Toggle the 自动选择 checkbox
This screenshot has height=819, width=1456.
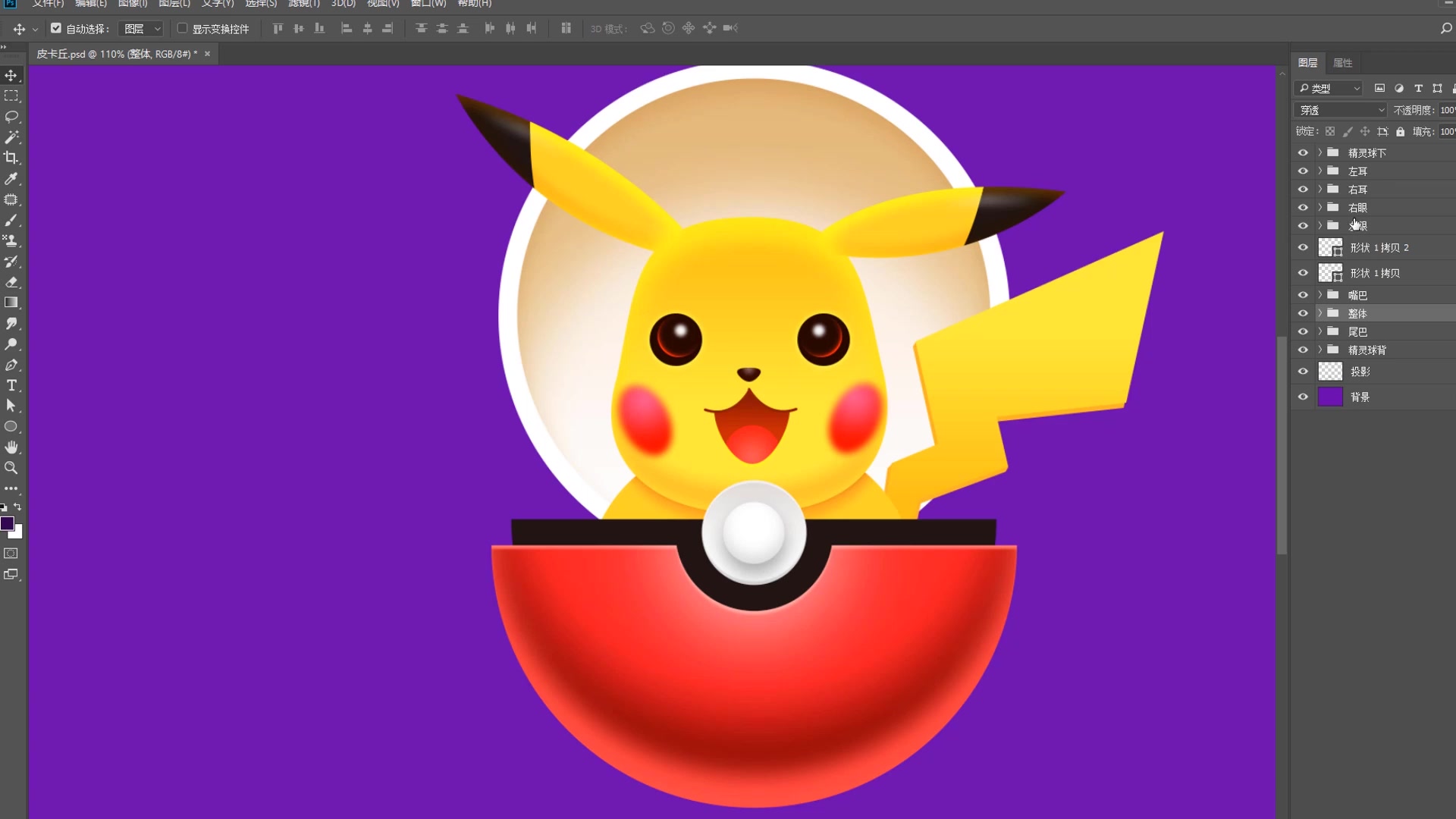tap(55, 28)
